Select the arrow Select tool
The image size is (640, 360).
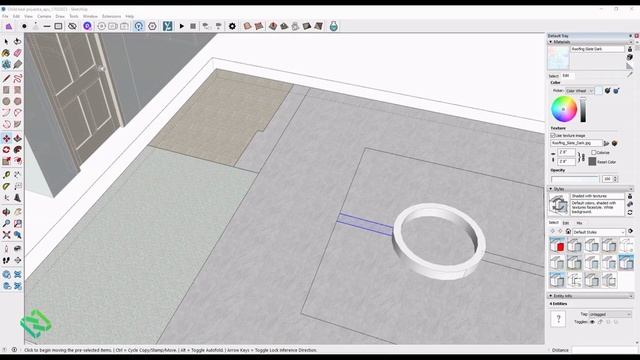6,41
